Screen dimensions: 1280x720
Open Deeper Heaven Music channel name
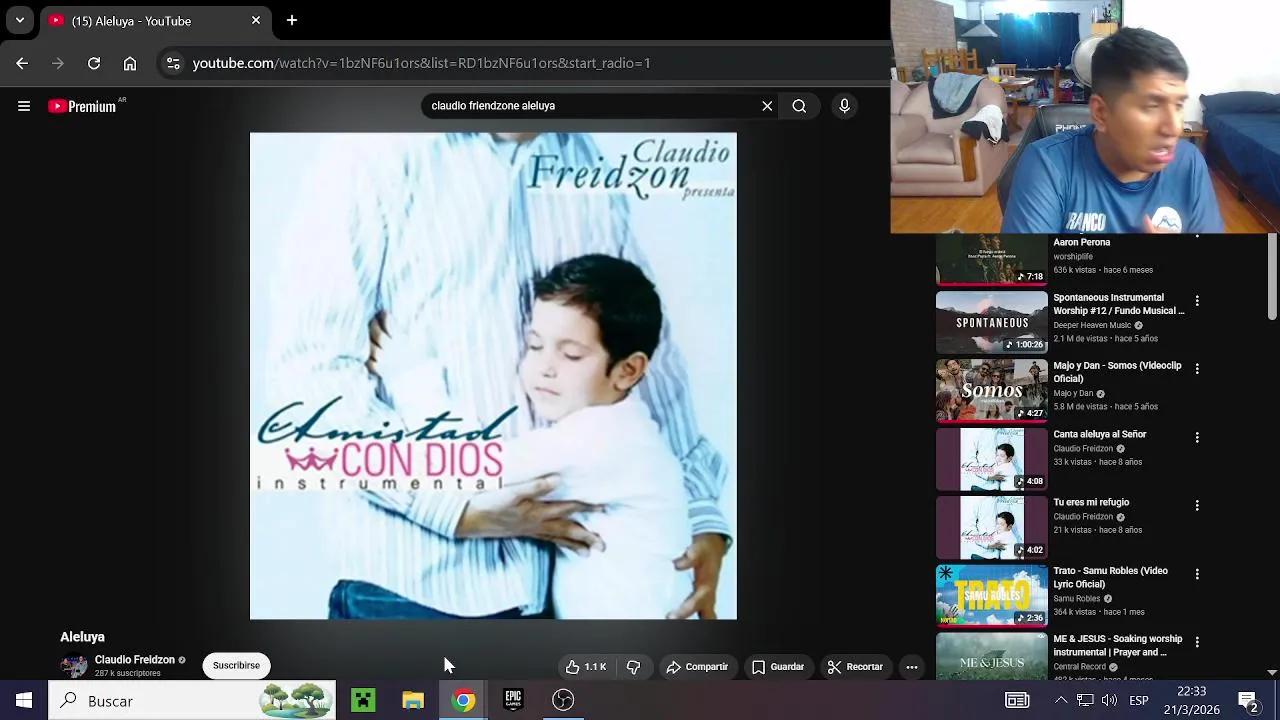tap(1092, 325)
